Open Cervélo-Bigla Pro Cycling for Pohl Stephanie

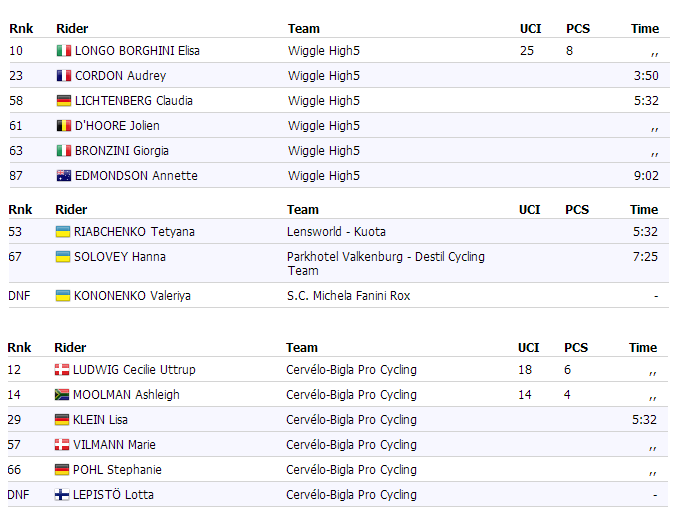[351, 470]
